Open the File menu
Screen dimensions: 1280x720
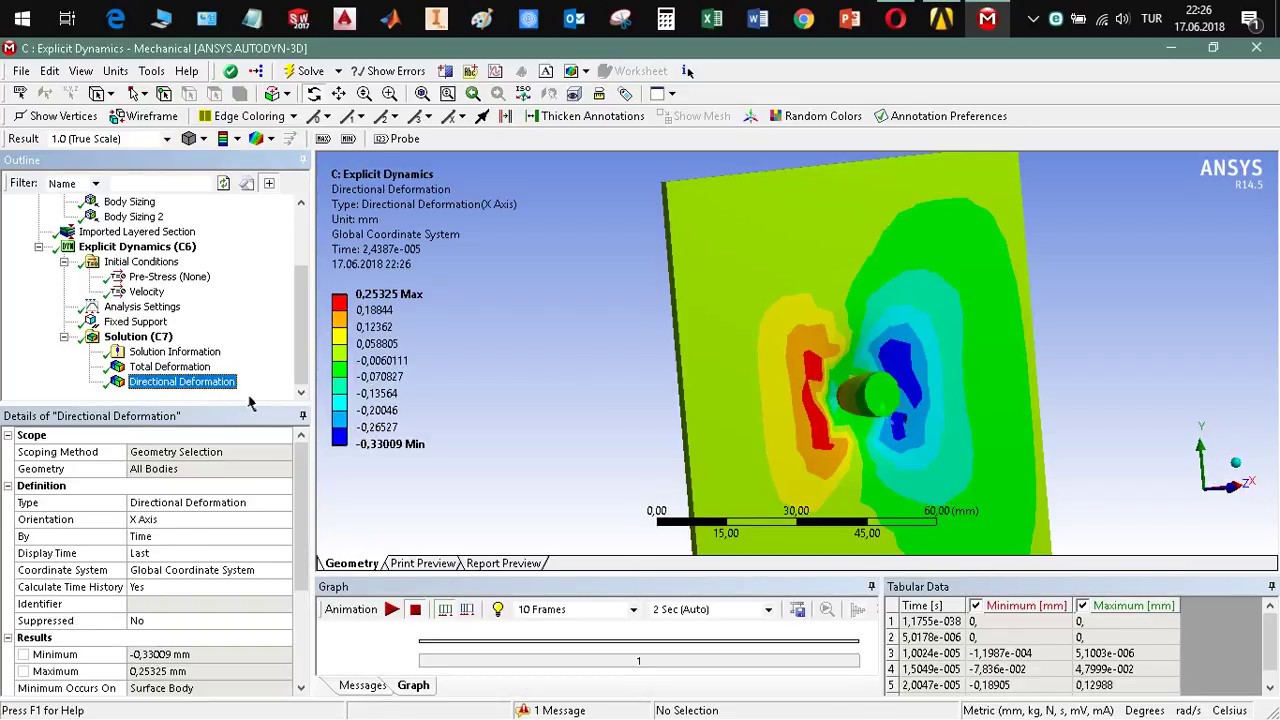click(x=21, y=71)
